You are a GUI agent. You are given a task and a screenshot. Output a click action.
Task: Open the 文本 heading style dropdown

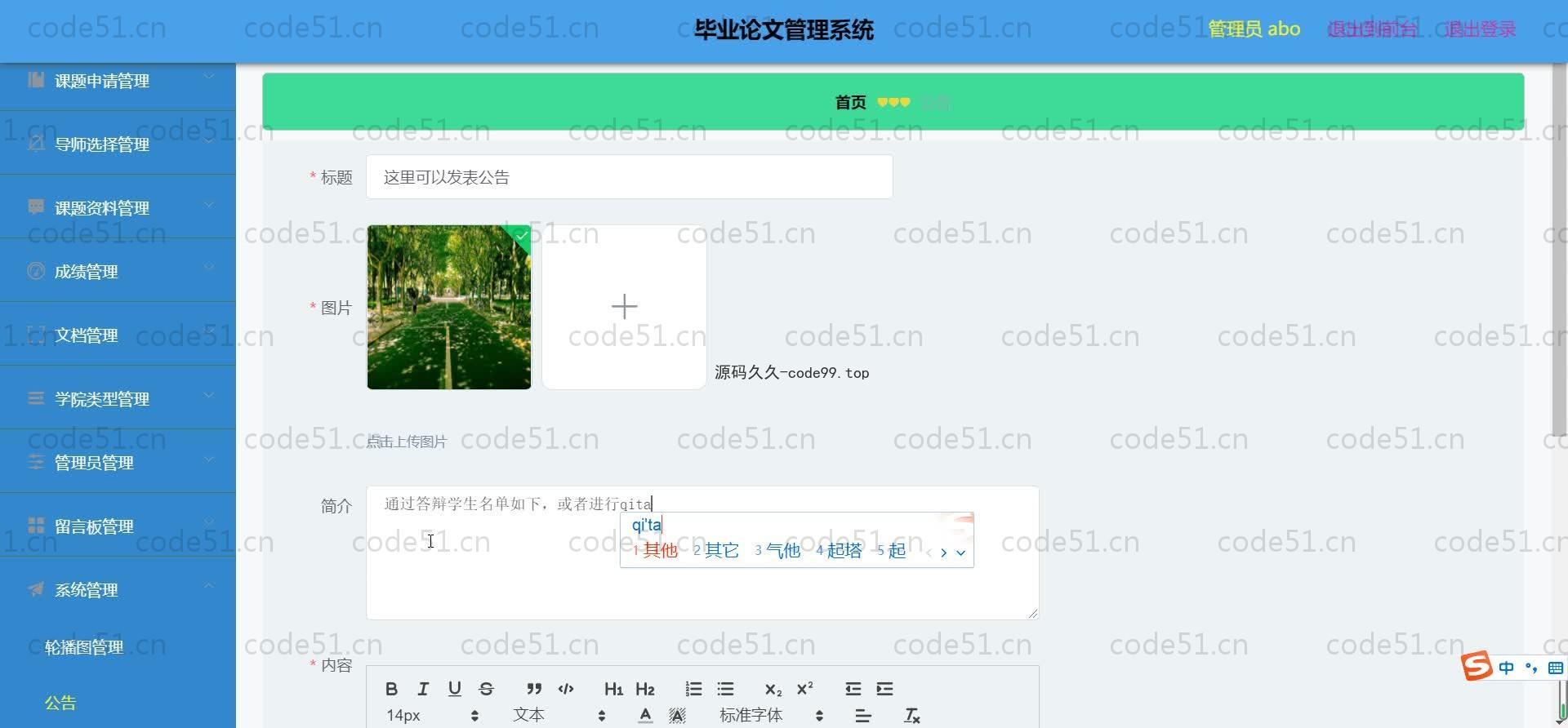tap(559, 716)
